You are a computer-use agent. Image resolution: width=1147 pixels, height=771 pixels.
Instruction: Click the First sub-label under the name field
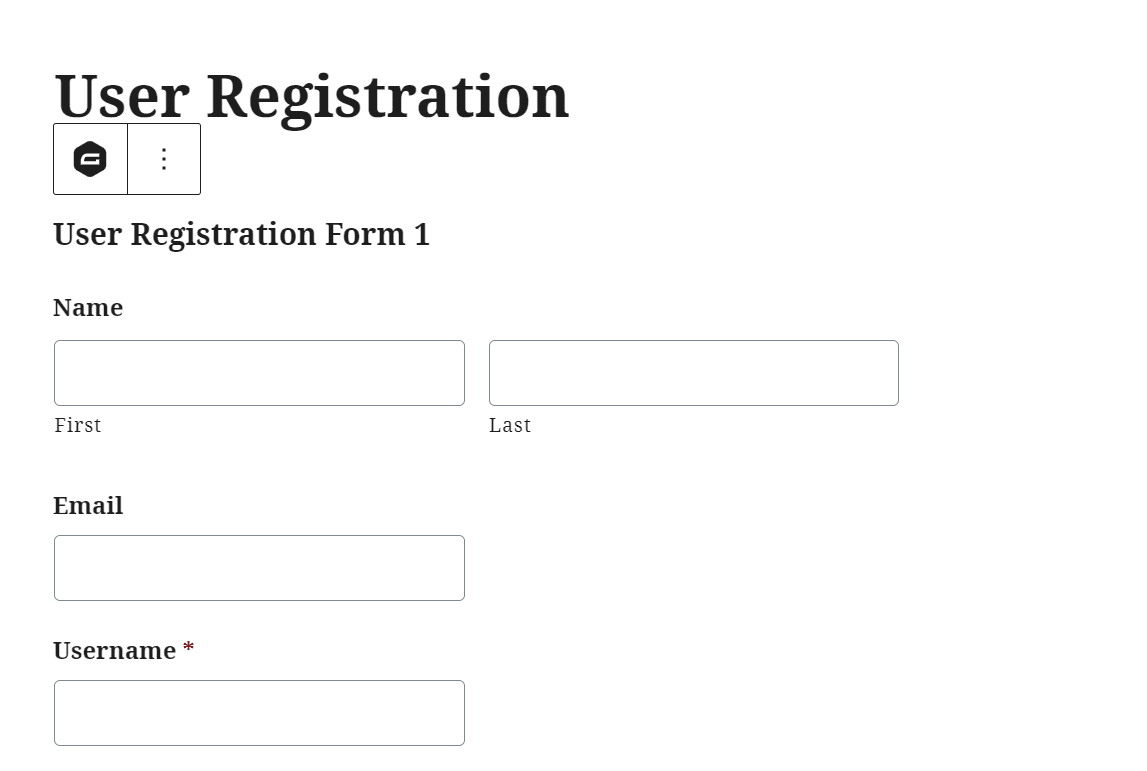click(x=78, y=425)
